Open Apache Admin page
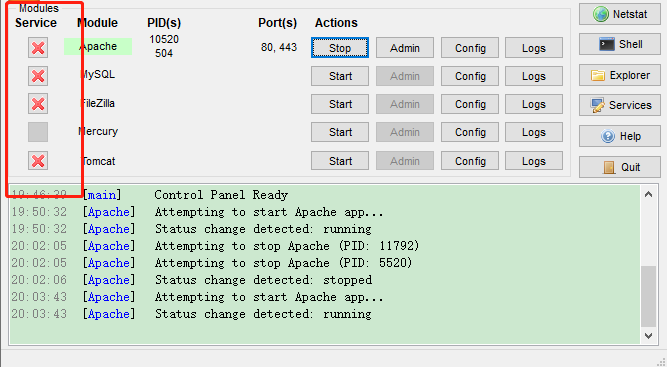This screenshot has height=367, width=667. (x=405, y=48)
